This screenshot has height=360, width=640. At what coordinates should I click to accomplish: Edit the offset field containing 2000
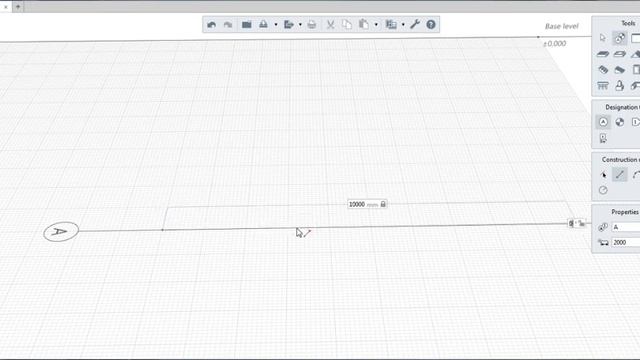point(626,242)
